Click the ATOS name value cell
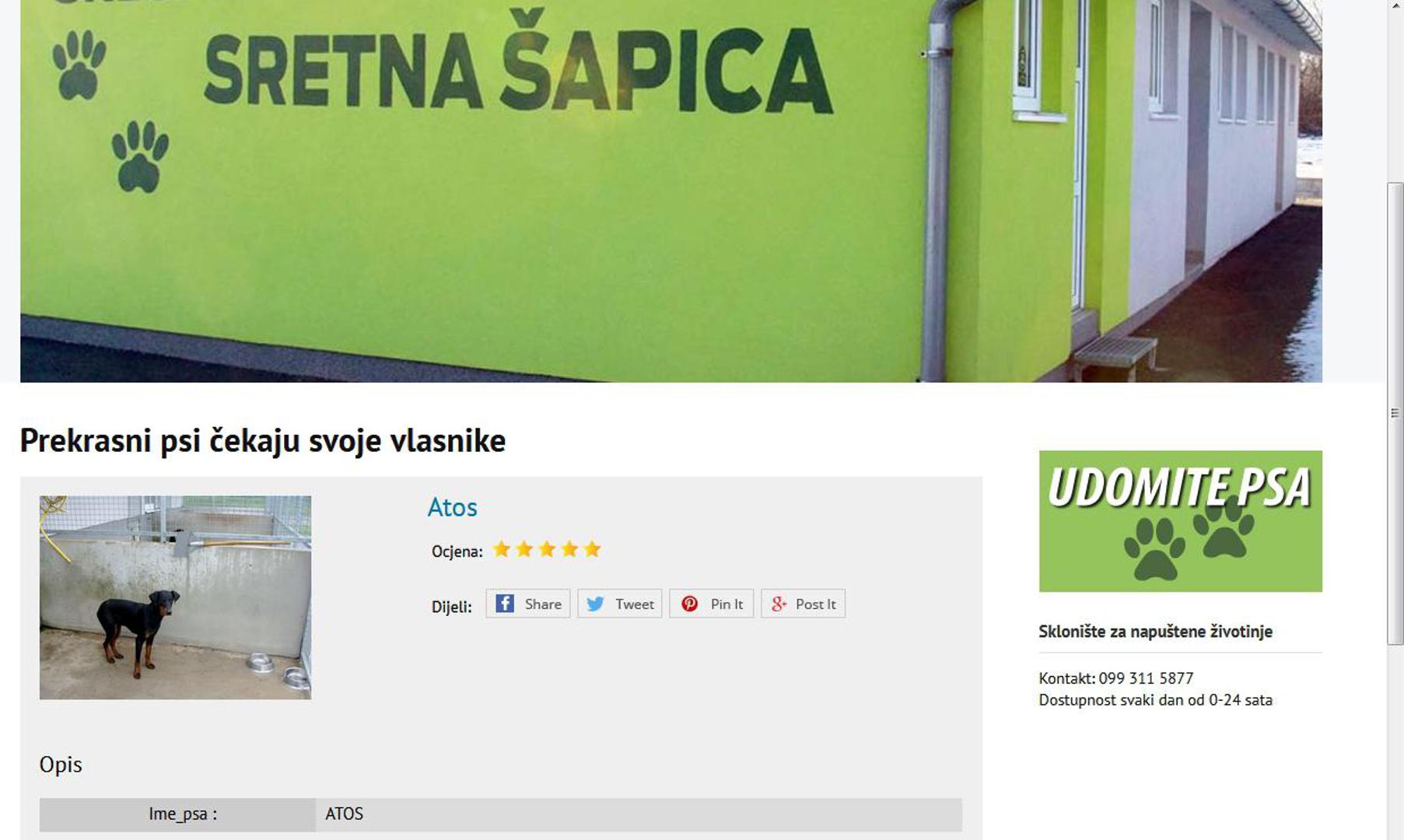Image resolution: width=1404 pixels, height=840 pixels. click(639, 814)
